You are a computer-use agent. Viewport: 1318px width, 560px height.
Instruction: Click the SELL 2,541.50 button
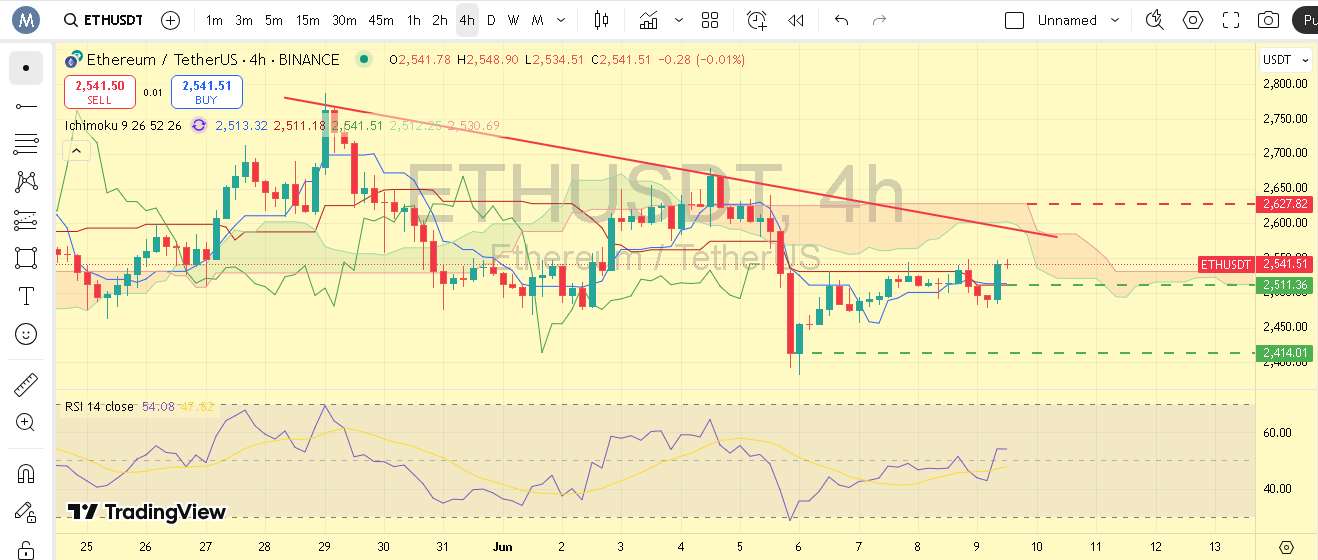99,92
